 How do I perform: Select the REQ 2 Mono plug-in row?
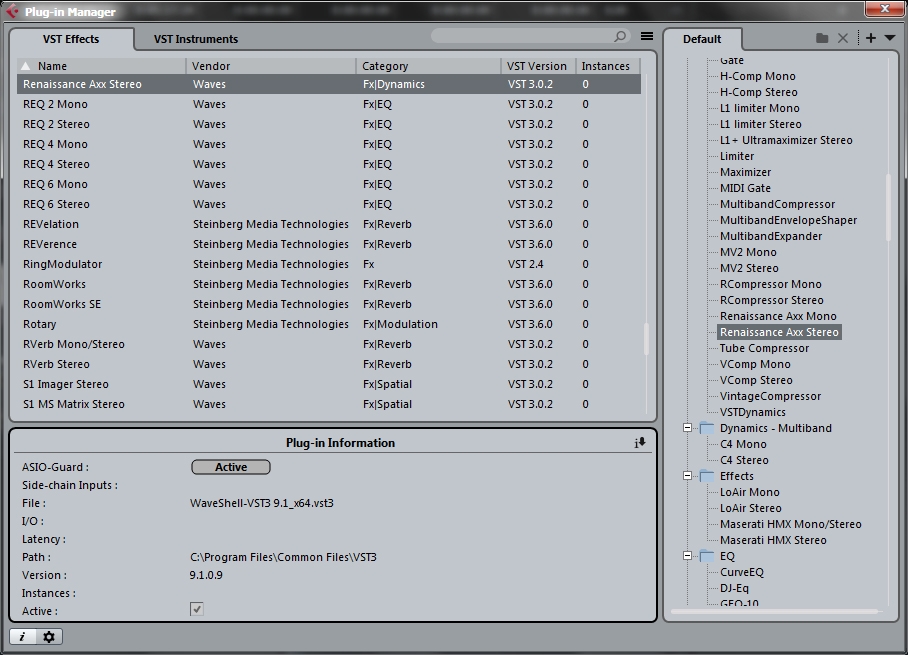329,104
